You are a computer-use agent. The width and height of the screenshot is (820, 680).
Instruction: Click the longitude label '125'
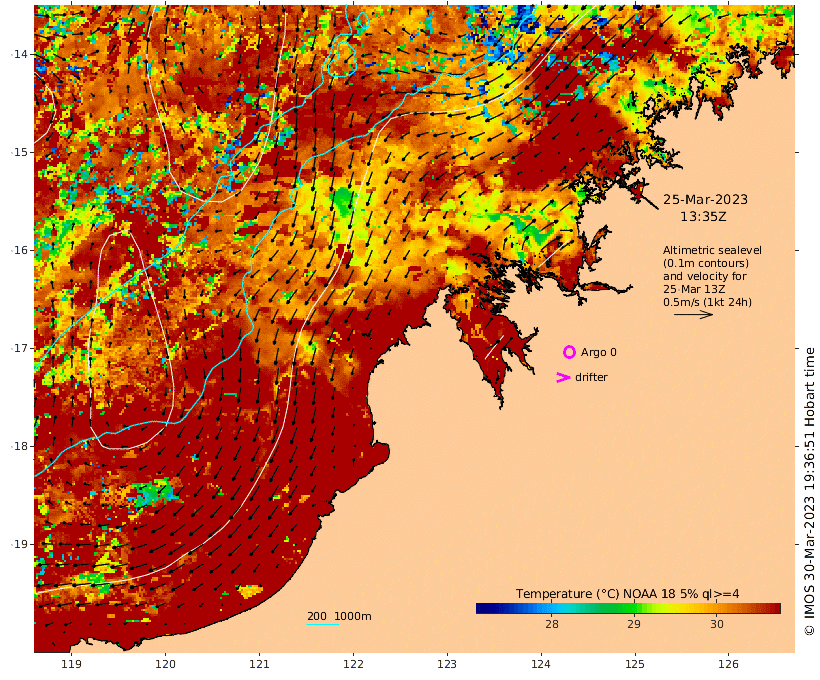click(635, 664)
